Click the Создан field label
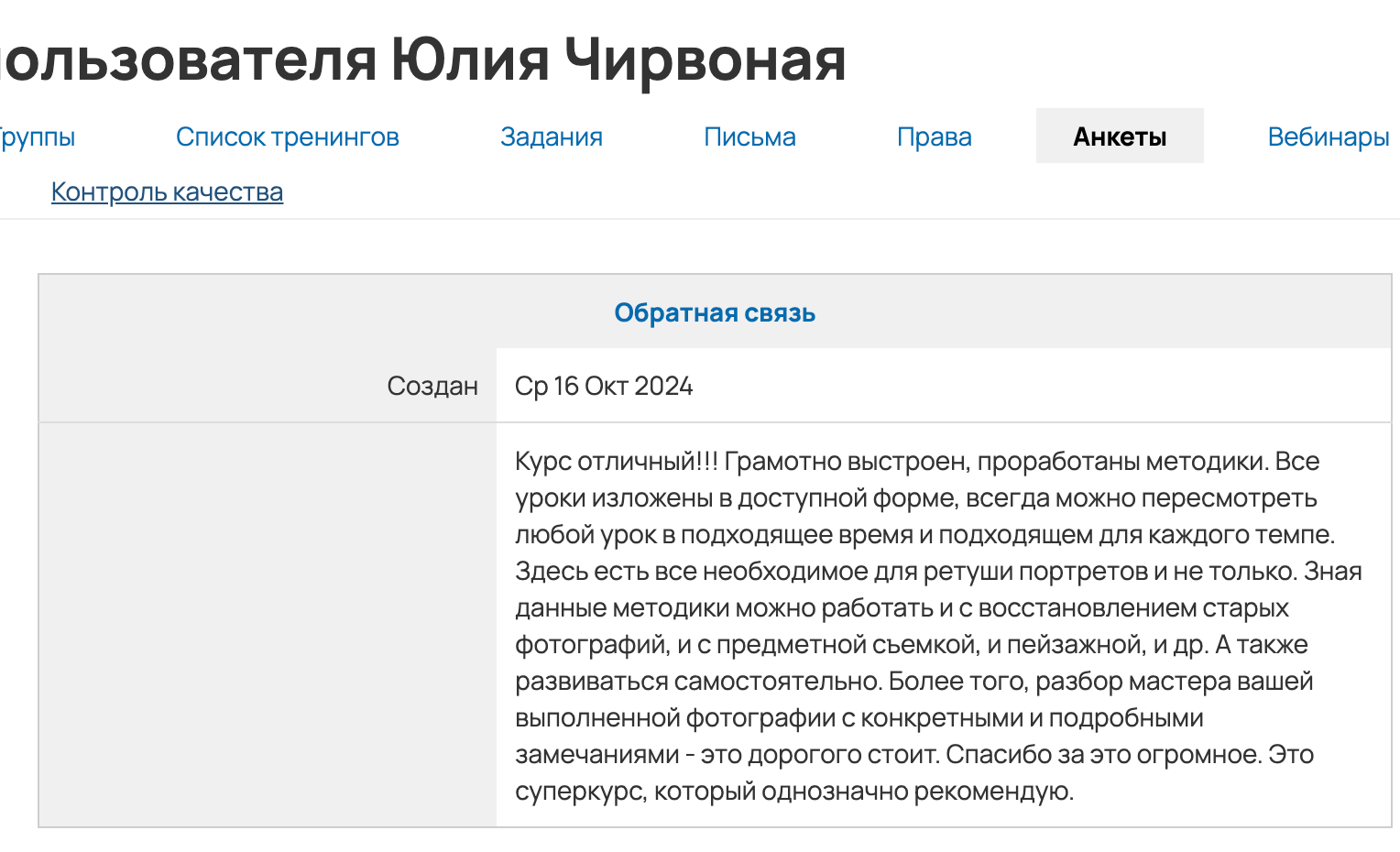Image resolution: width=1400 pixels, height=852 pixels. coord(432,386)
